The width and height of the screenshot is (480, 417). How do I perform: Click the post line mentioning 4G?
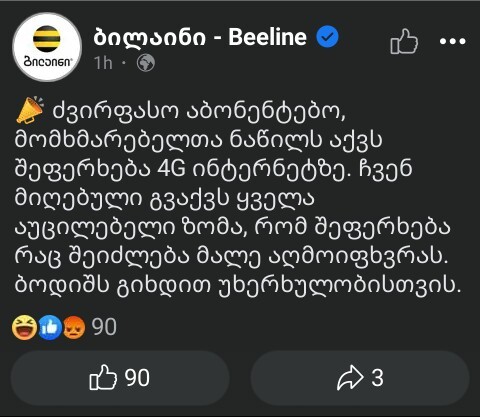213,169
